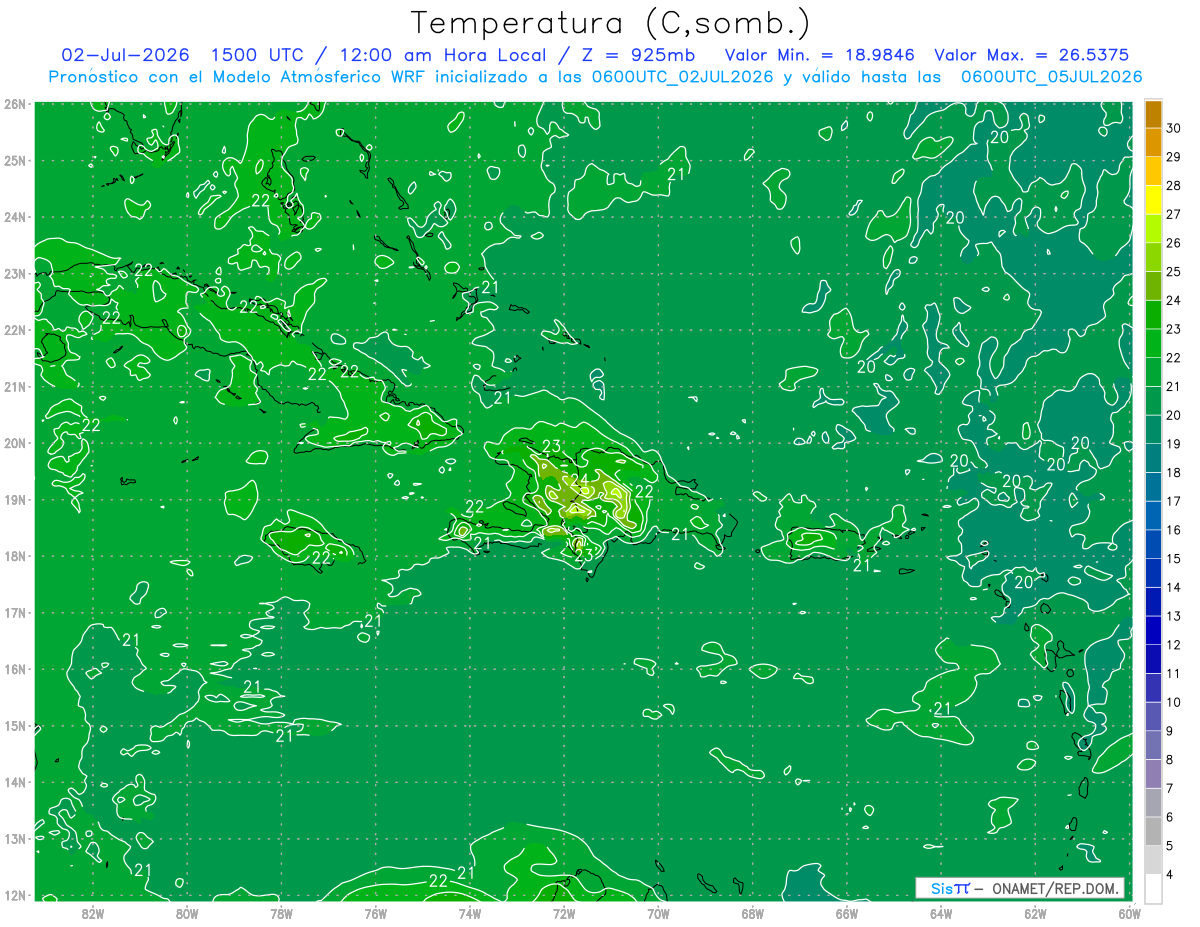This screenshot has height=927, width=1200.
Task: Select the "0600UTC_05JUL2026" valid-until timestamp
Action: point(1051,77)
